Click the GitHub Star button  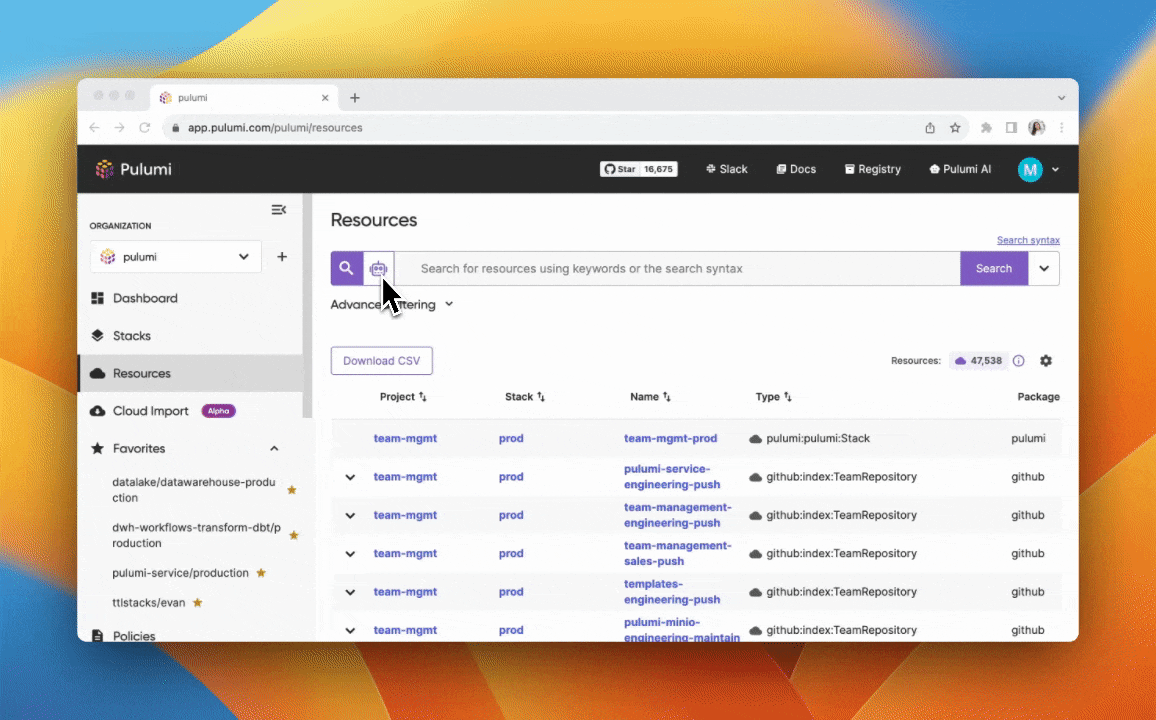click(x=619, y=169)
